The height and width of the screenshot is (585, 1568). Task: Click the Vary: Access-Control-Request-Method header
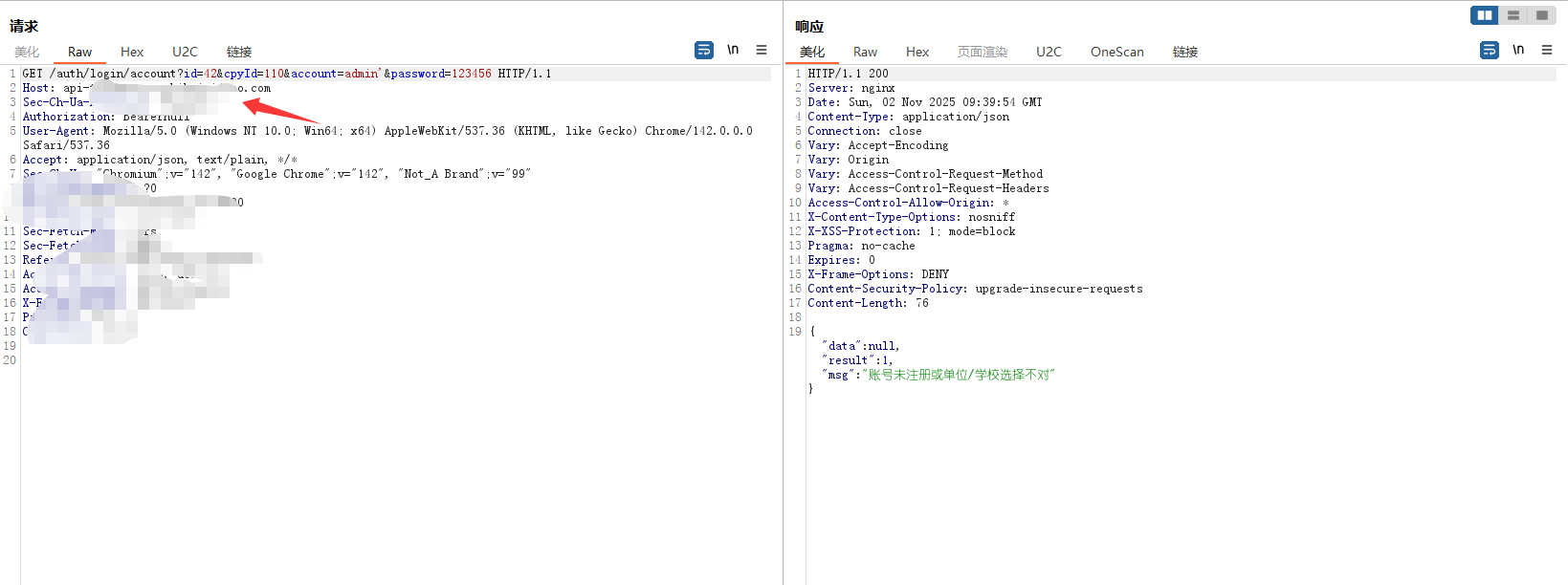tap(925, 174)
